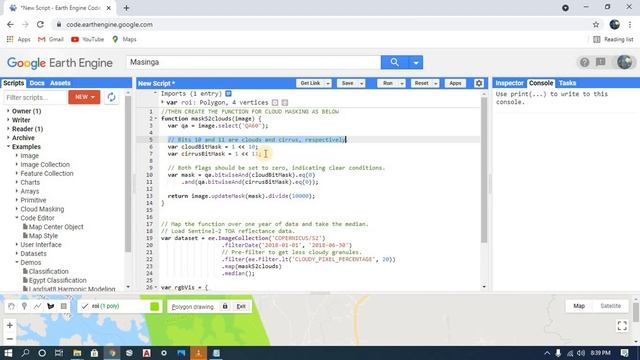Run the script
The width and height of the screenshot is (640, 360).
click(388, 83)
